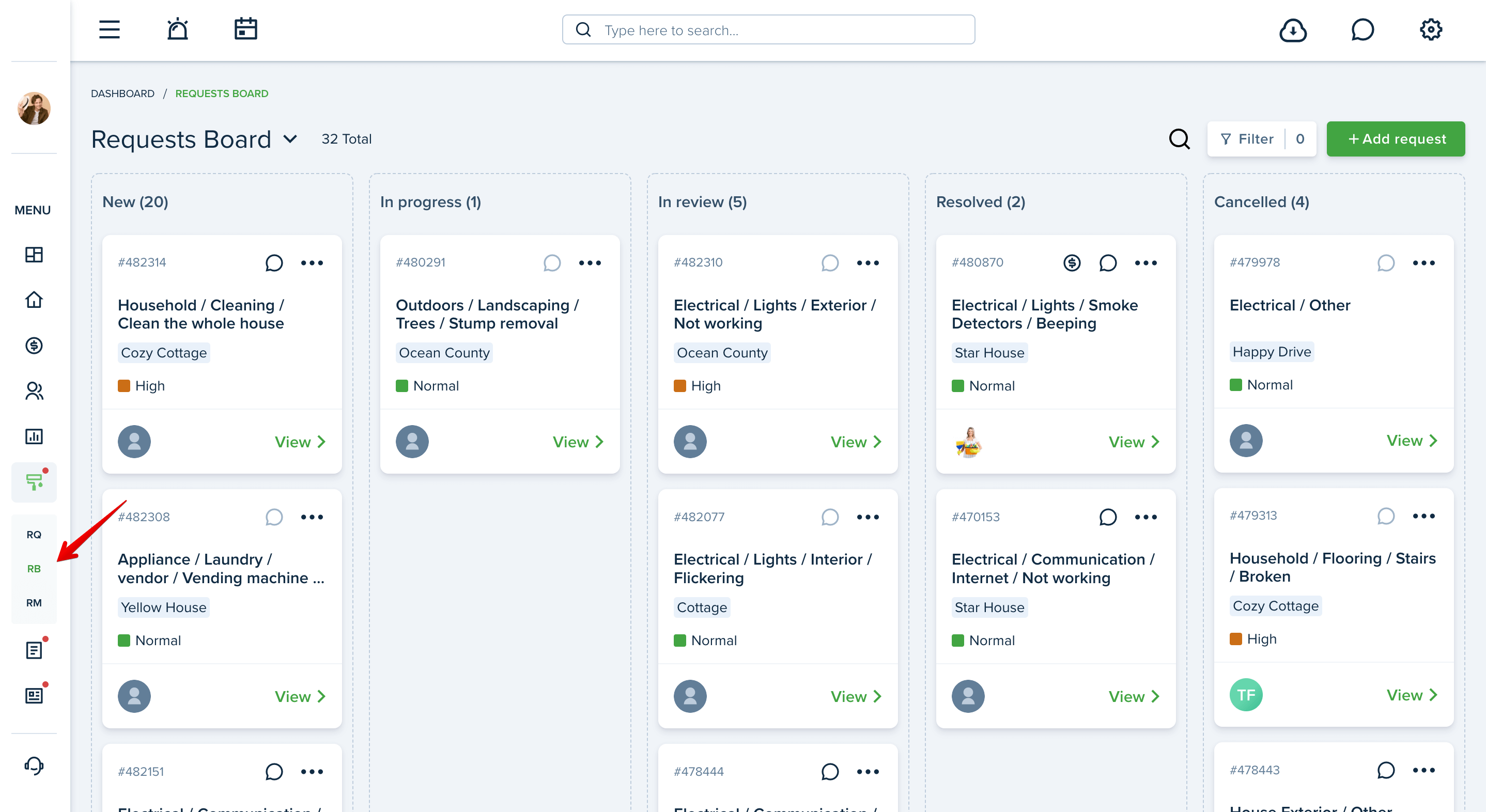Open the document list icon in sidebar
The image size is (1486, 812).
34,650
